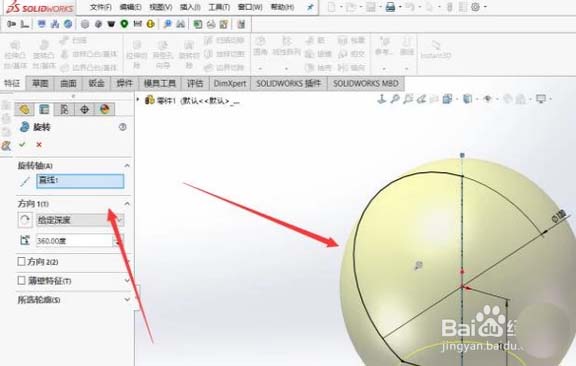
Task: Expand the Print dropdown arrow
Action: [x=400, y=7]
